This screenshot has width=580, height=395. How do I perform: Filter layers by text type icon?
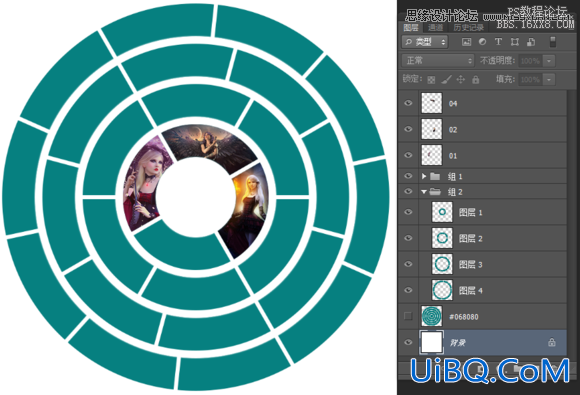pos(498,42)
